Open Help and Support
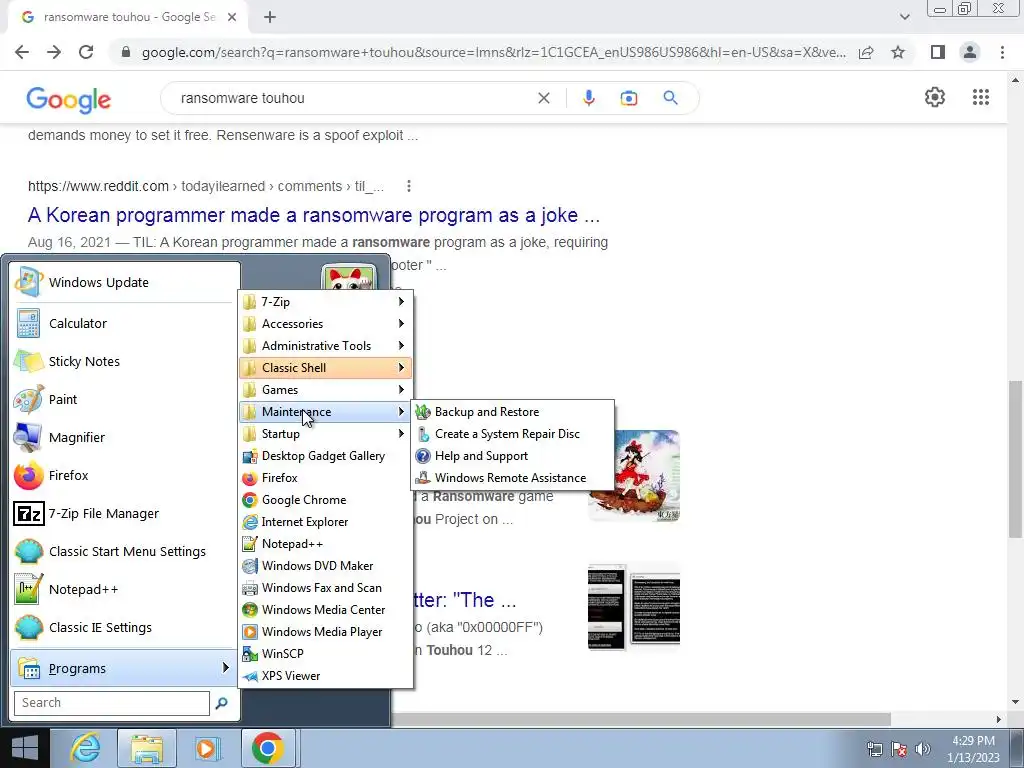Screen dimensions: 1024x768 tap(513, 456)
